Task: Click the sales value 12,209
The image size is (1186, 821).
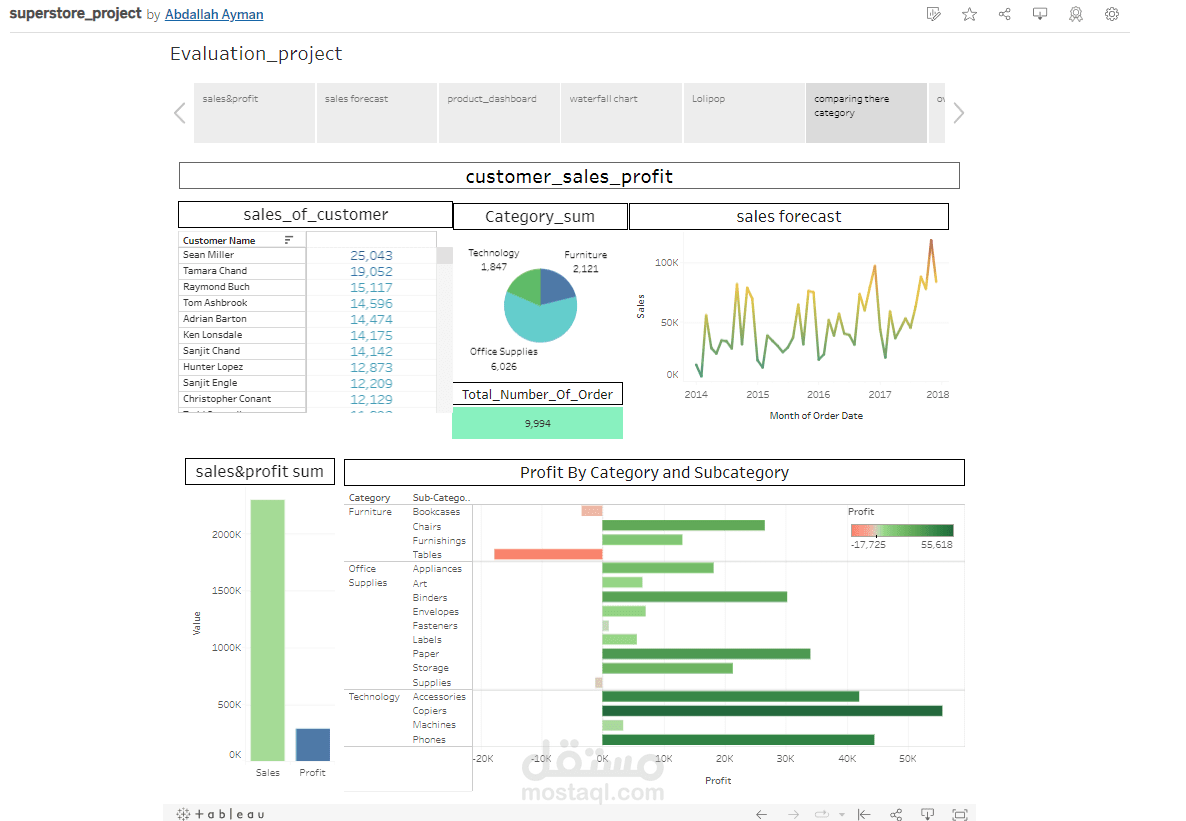Action: (x=371, y=384)
